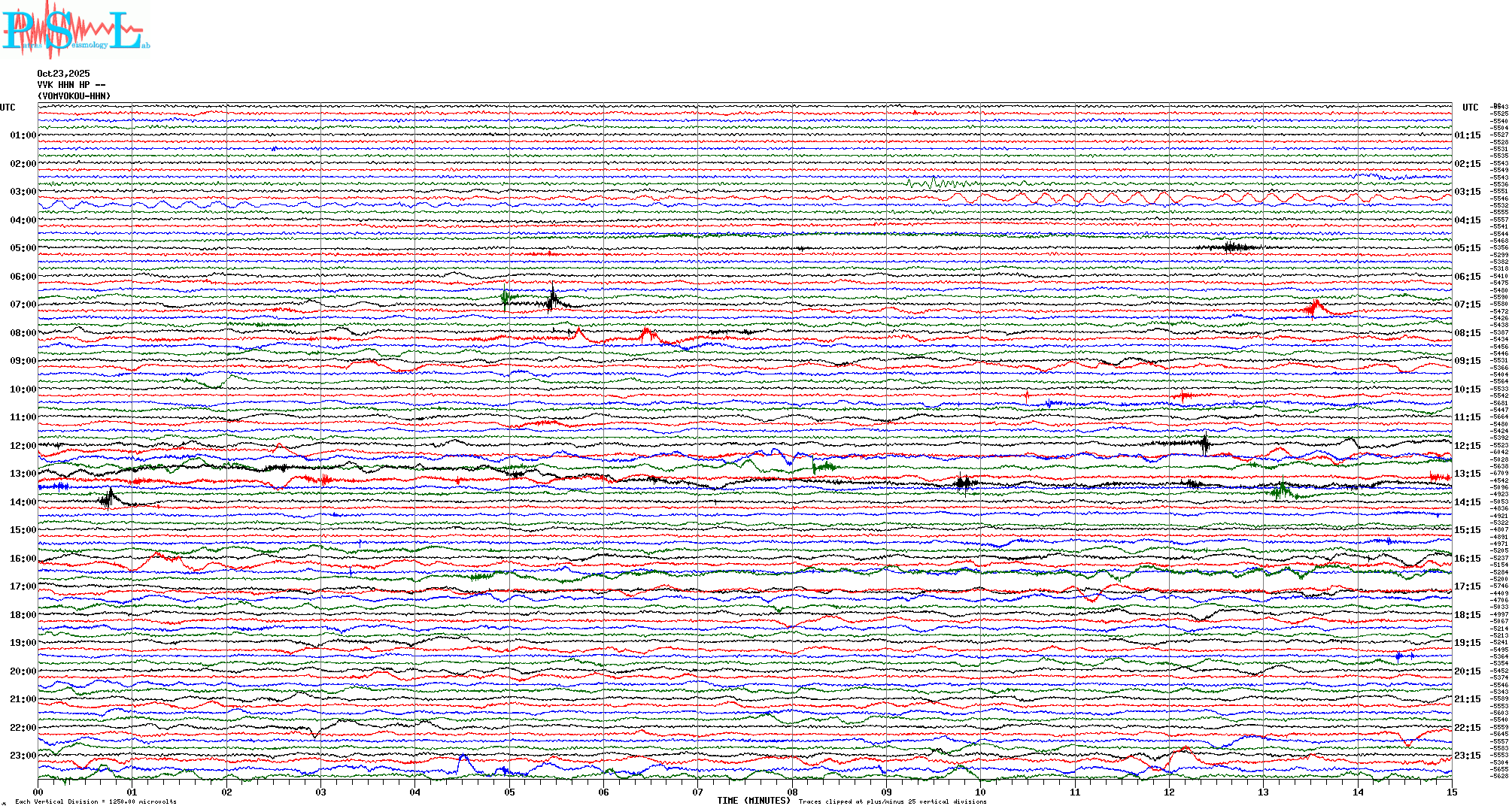This screenshot has width=1512, height=812.
Task: Click minute 10 on the bottom axis
Action: point(980,792)
